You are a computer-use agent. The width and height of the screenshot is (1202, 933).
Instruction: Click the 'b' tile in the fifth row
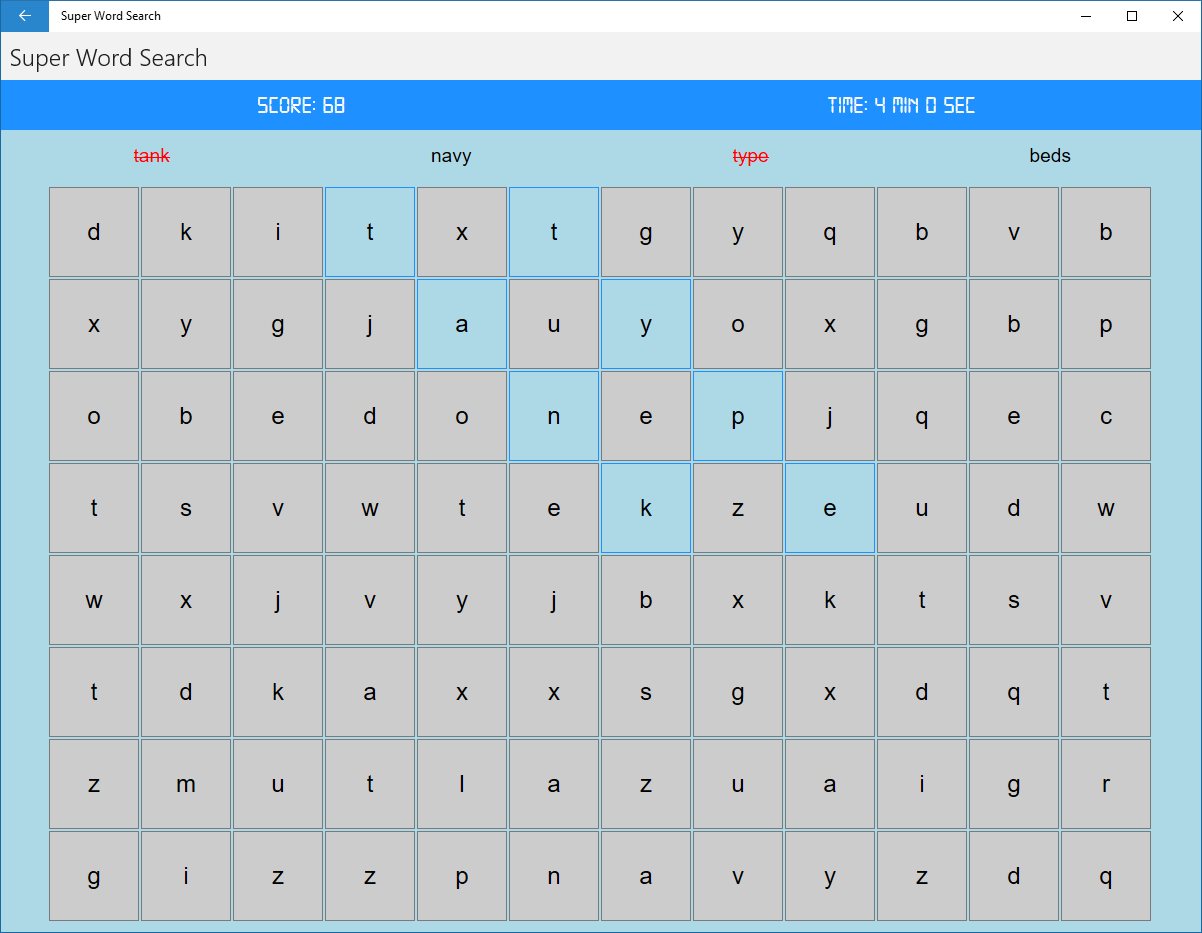coord(646,600)
